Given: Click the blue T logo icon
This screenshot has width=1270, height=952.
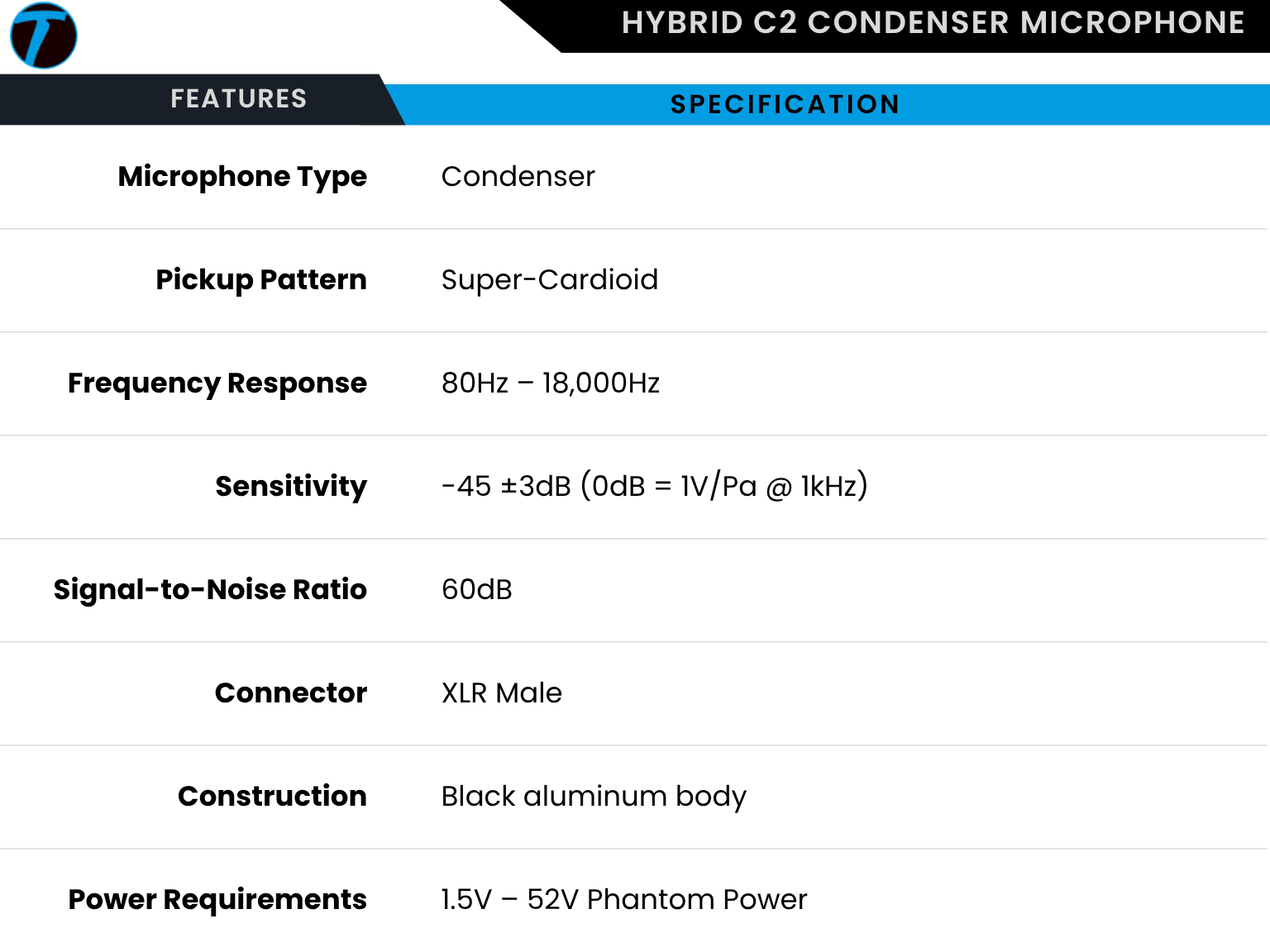Looking at the screenshot, I should coord(44,36).
